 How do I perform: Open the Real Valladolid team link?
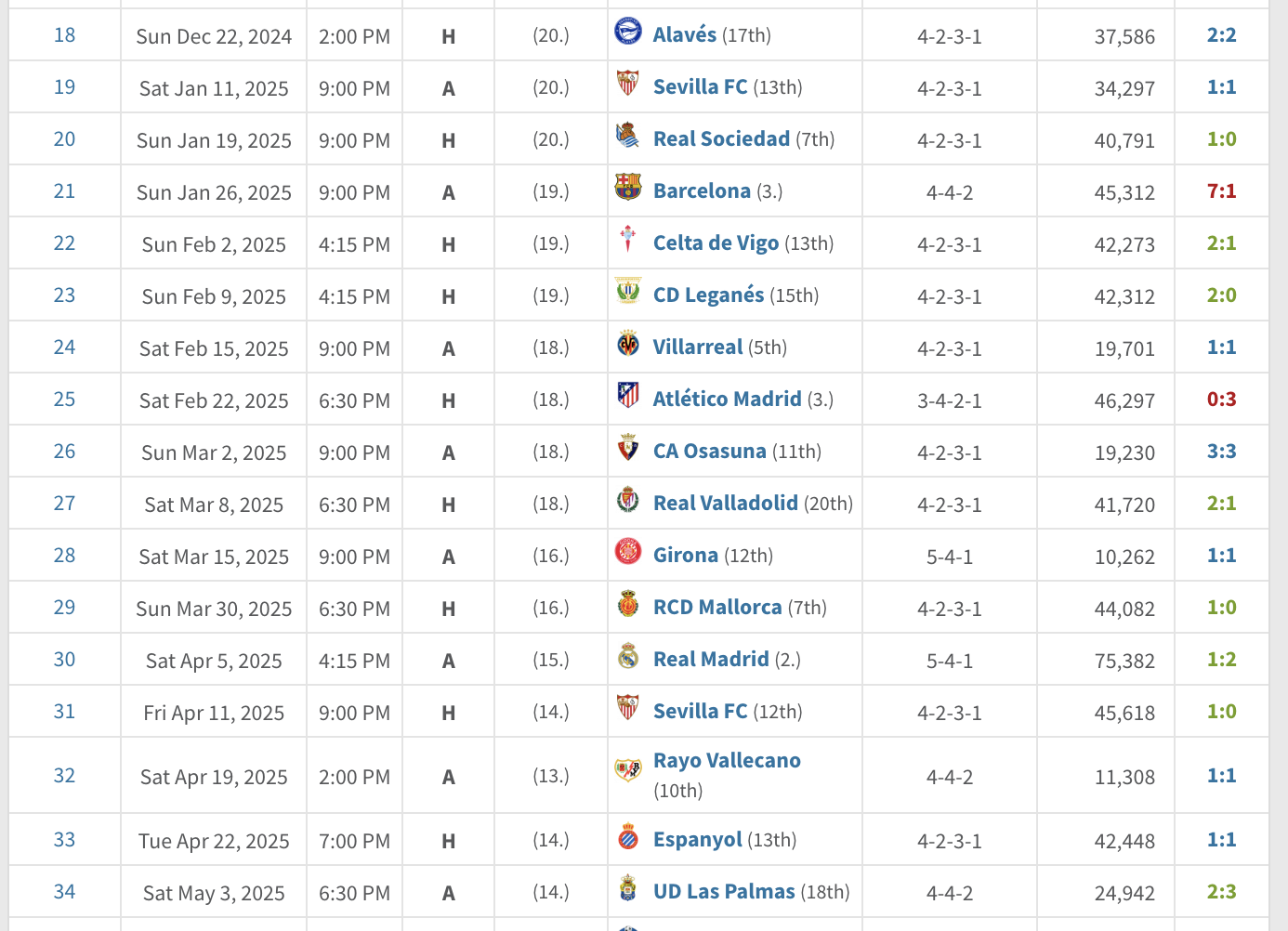(x=726, y=504)
